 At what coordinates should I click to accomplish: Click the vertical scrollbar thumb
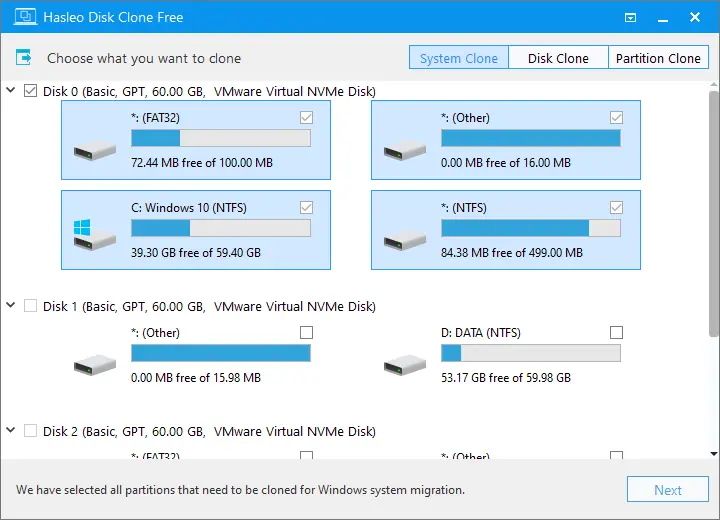click(x=713, y=214)
